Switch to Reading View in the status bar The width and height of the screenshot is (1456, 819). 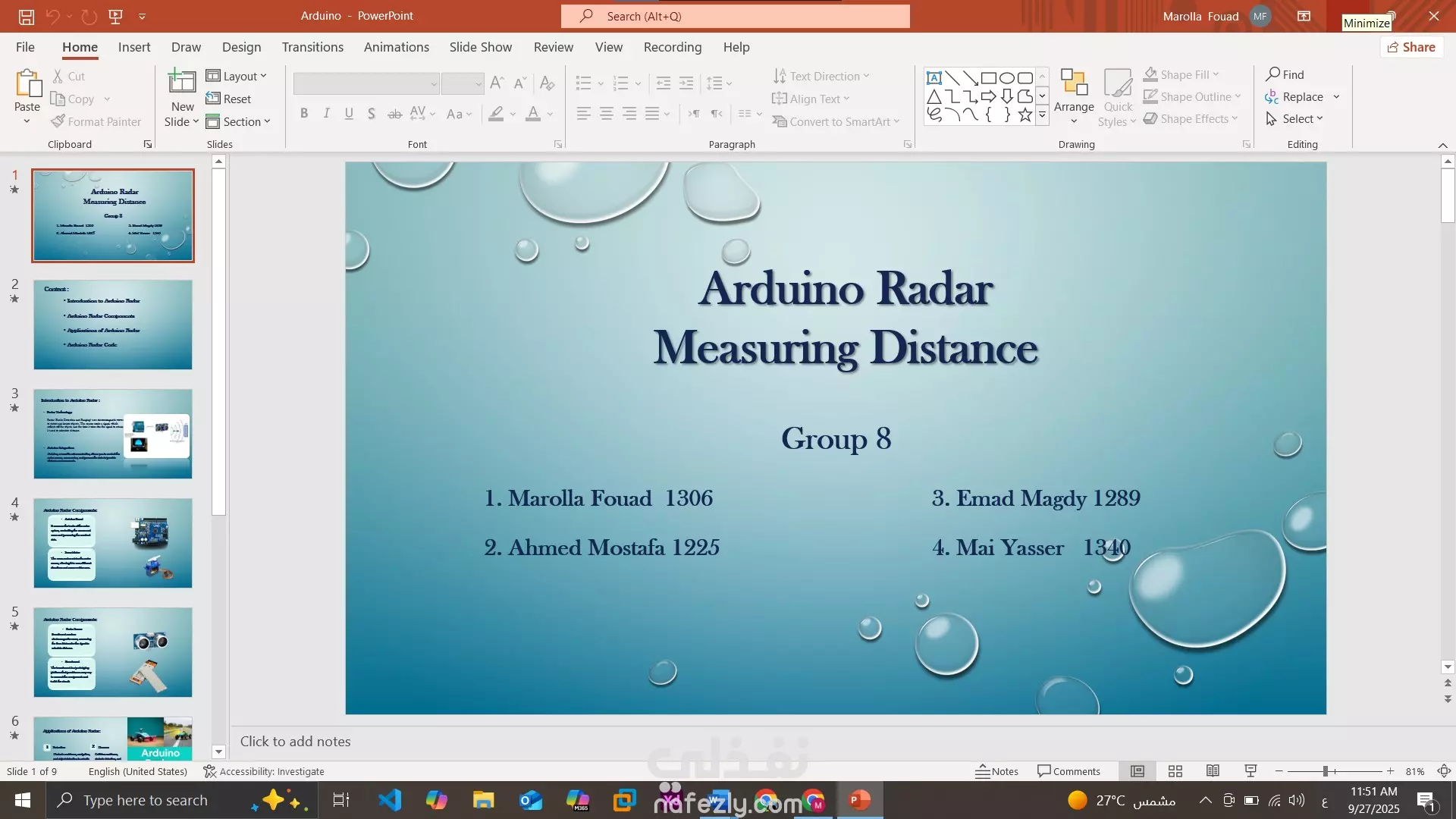point(1213,771)
